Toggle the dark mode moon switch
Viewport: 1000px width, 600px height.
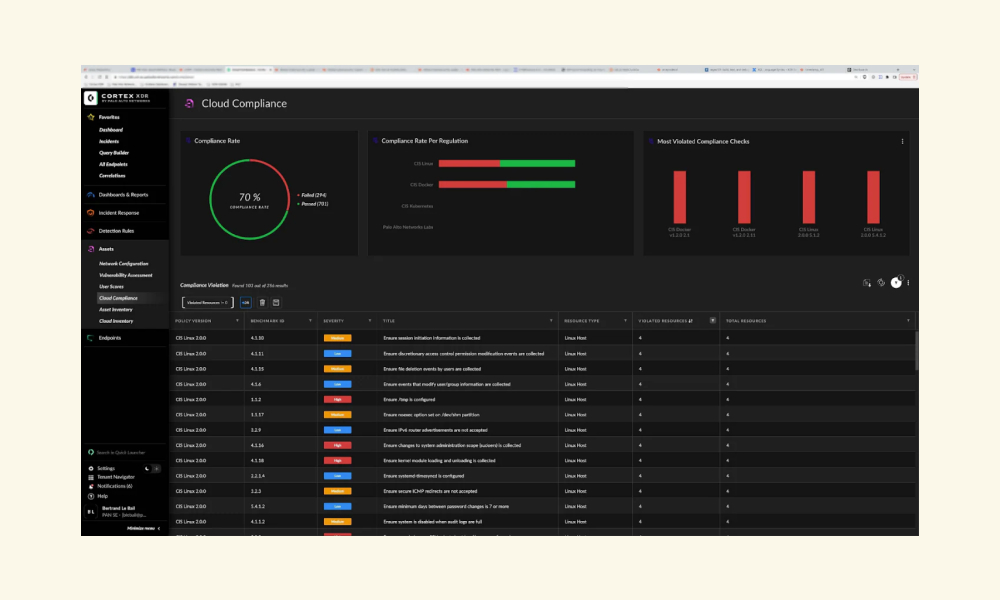tap(147, 469)
